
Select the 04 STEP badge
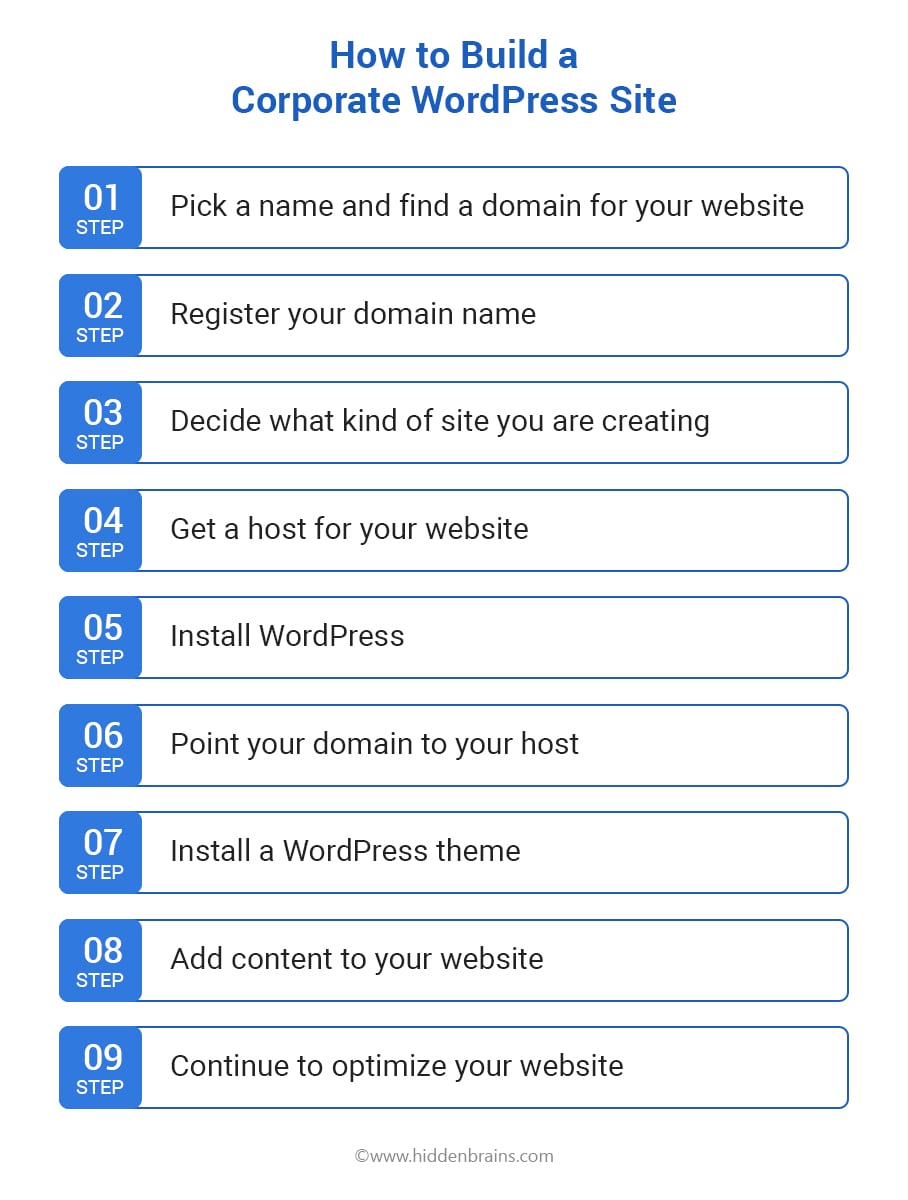pyautogui.click(x=100, y=530)
